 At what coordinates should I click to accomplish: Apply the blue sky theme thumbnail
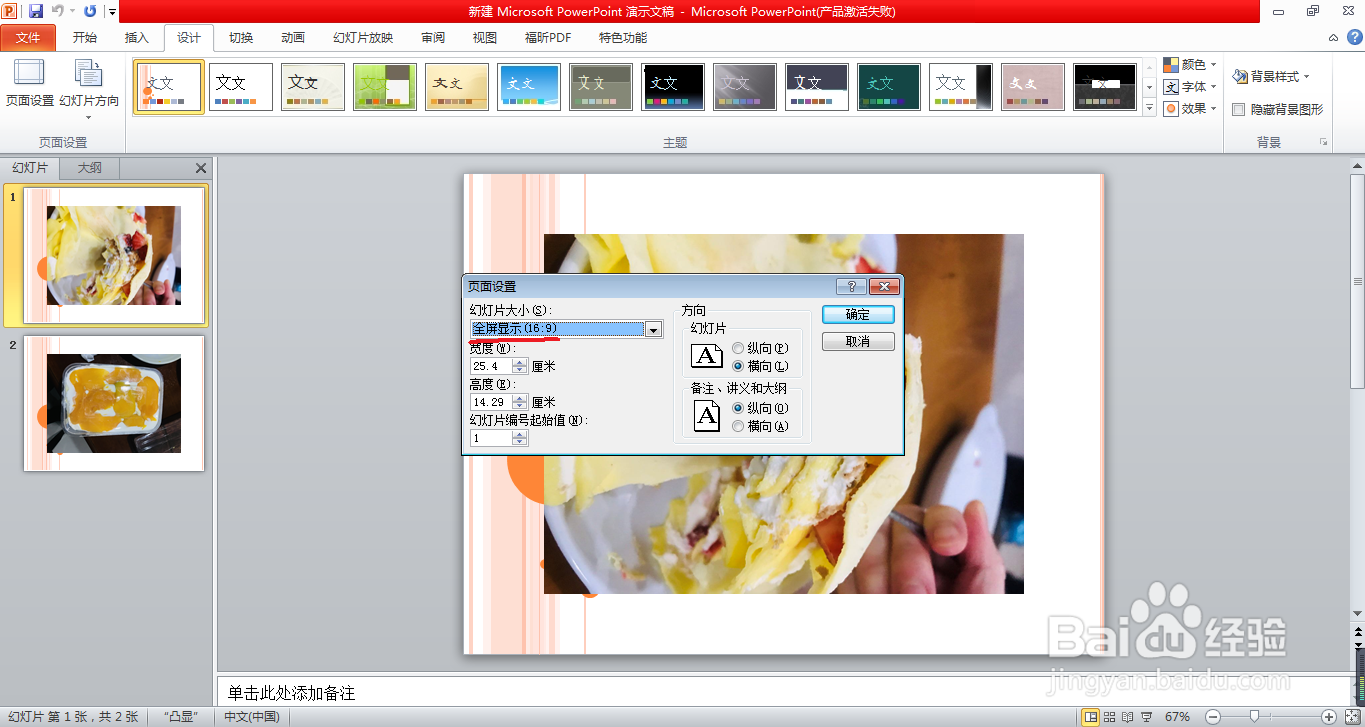click(529, 86)
